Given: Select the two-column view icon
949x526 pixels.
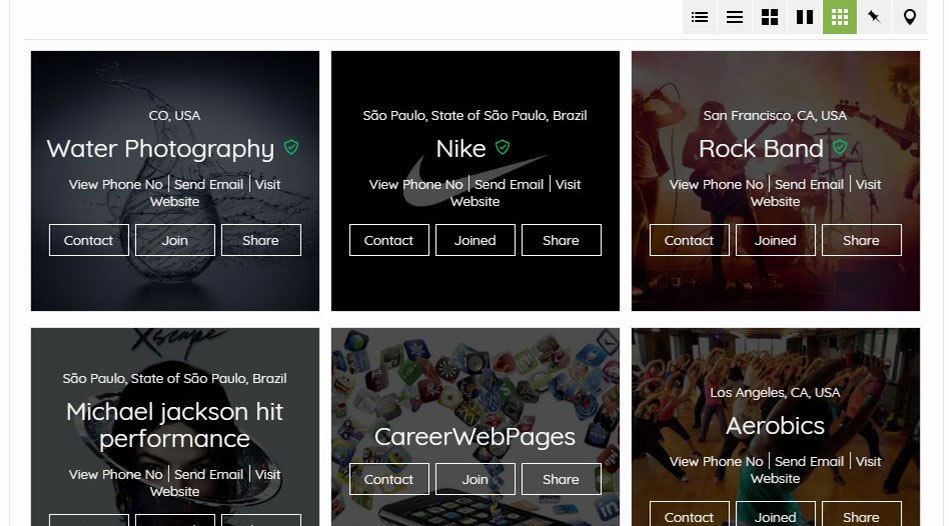Looking at the screenshot, I should (805, 17).
